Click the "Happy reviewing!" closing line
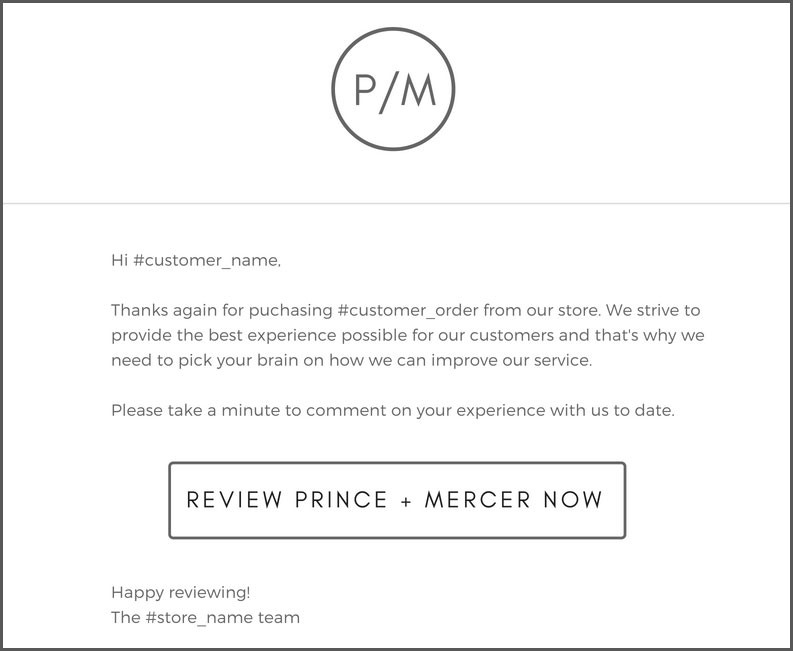 click(x=180, y=593)
